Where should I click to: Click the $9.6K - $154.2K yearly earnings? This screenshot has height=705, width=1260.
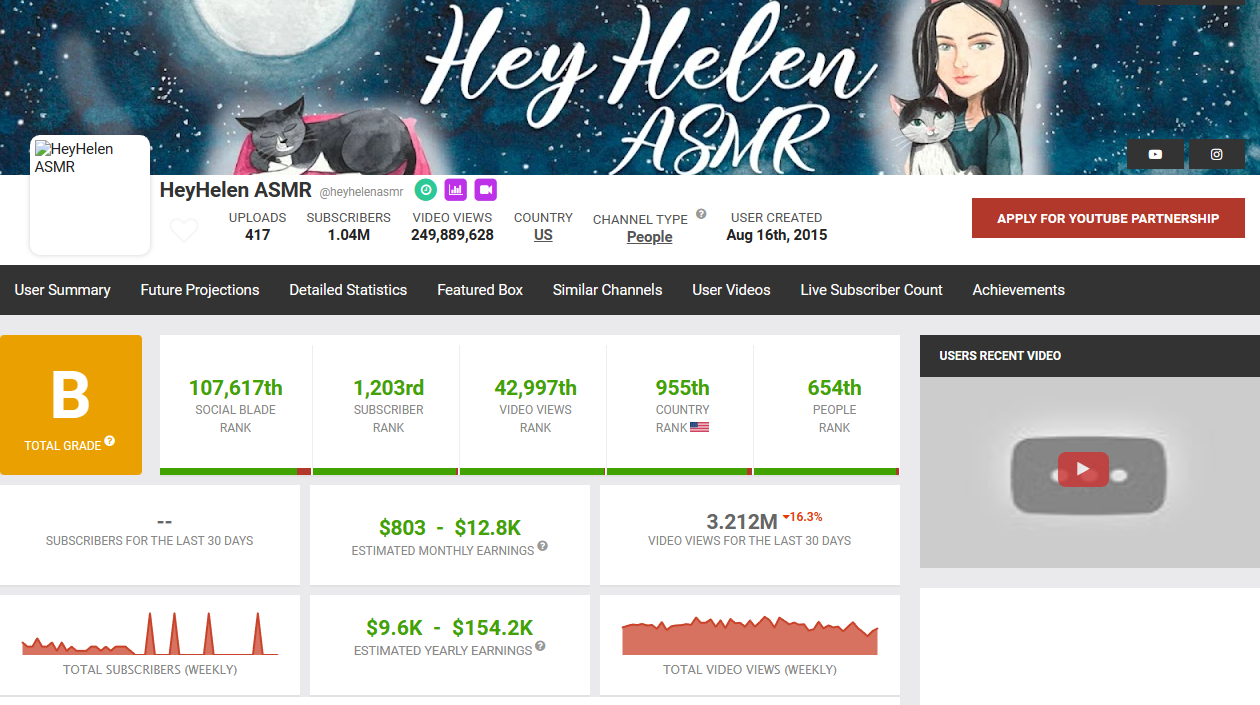pyautogui.click(x=449, y=628)
